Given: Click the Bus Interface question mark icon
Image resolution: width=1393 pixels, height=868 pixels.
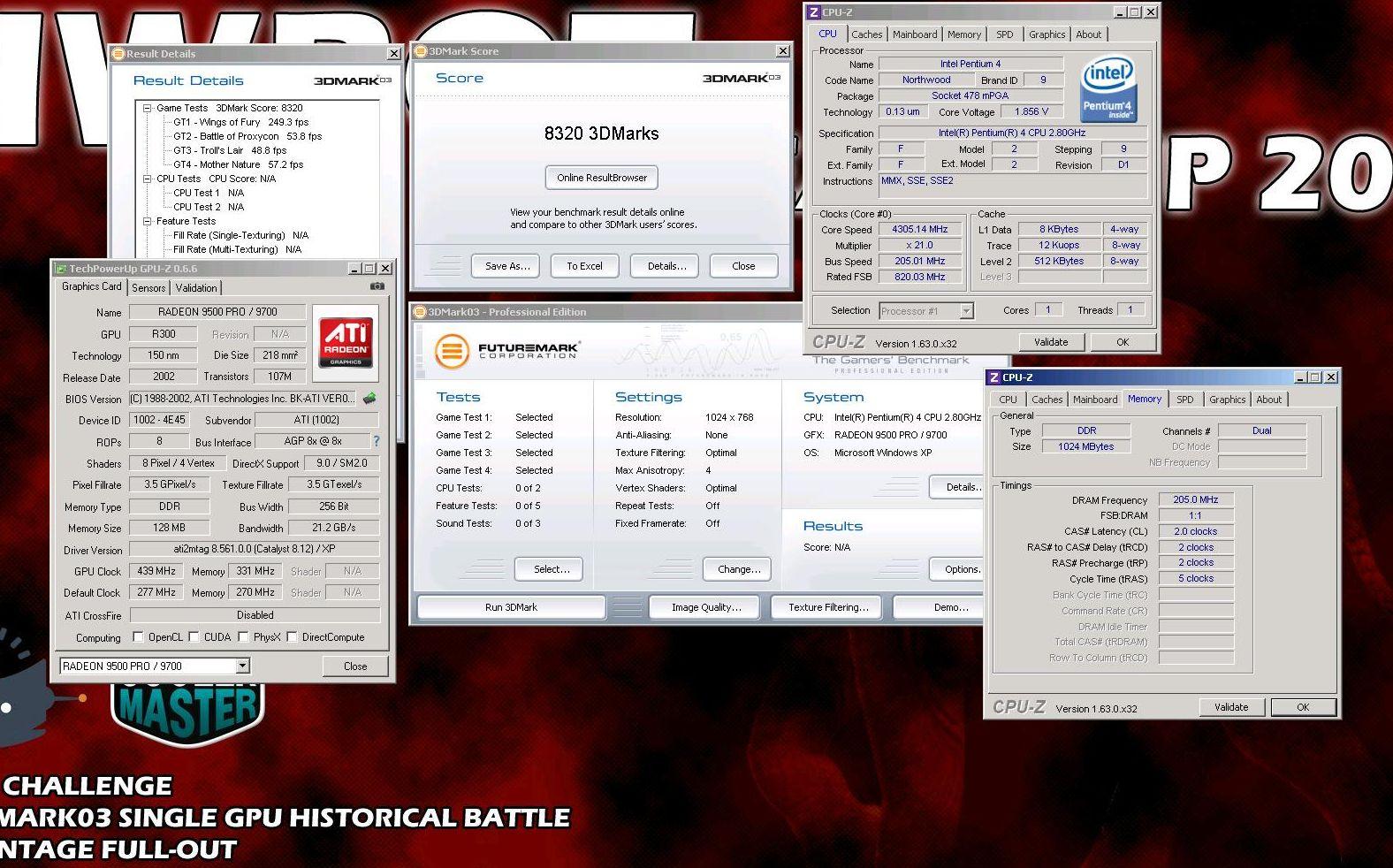Looking at the screenshot, I should [x=377, y=441].
